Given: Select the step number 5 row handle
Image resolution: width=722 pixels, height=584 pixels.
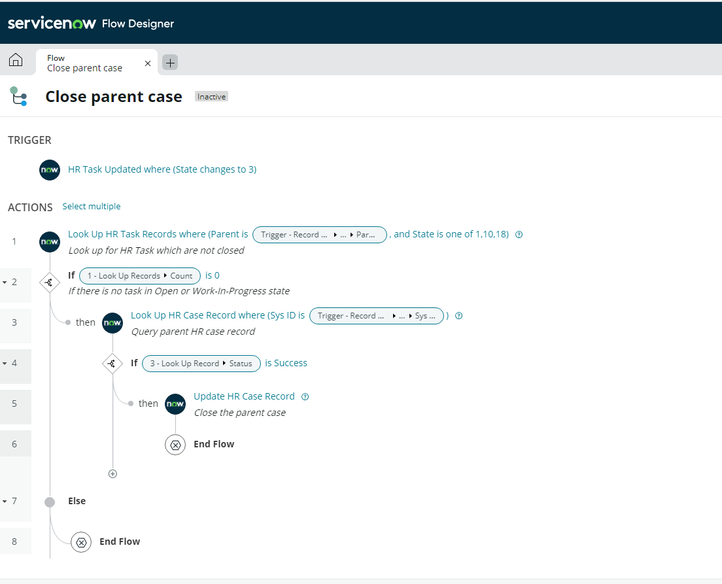Looking at the screenshot, I should click(x=14, y=403).
